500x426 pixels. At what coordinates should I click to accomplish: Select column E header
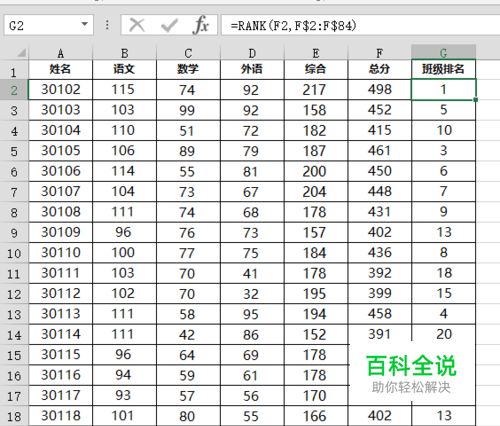[x=316, y=53]
